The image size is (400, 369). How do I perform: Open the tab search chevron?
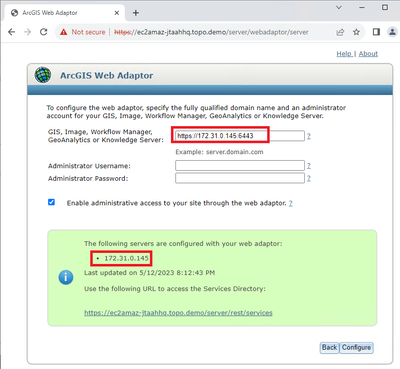339,7
